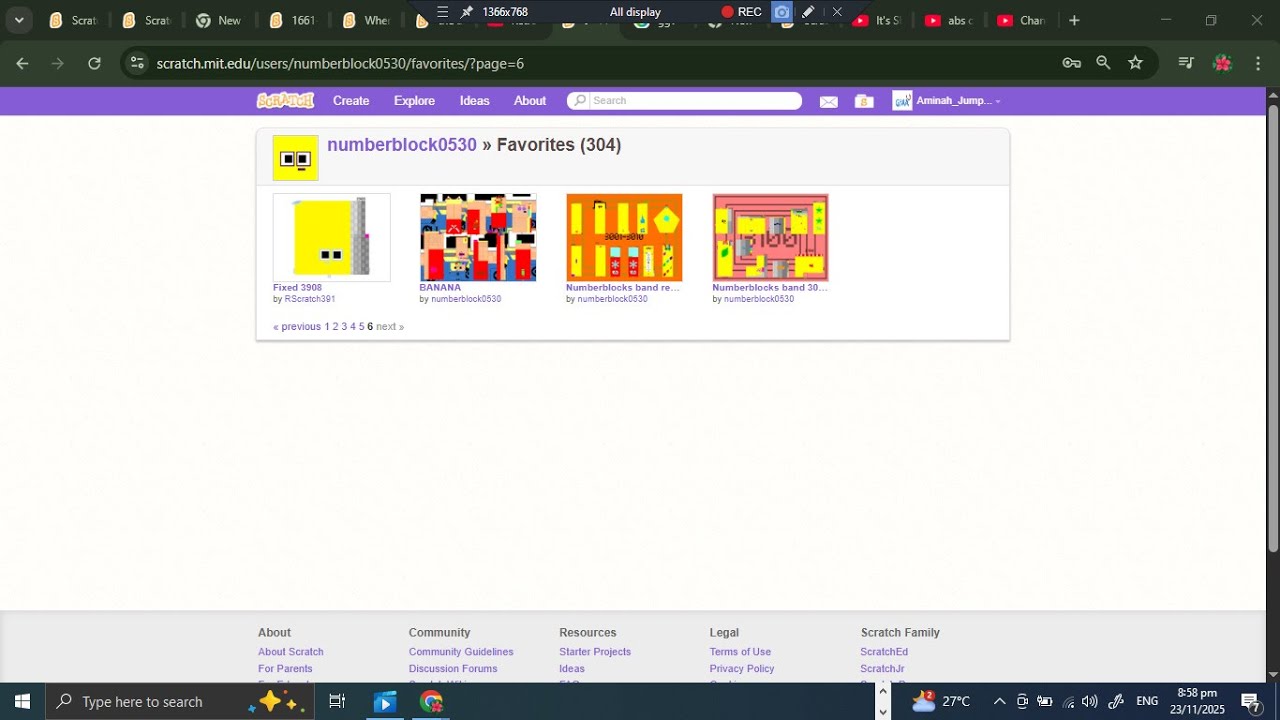Click the recorder pencil annotation icon

[808, 12]
